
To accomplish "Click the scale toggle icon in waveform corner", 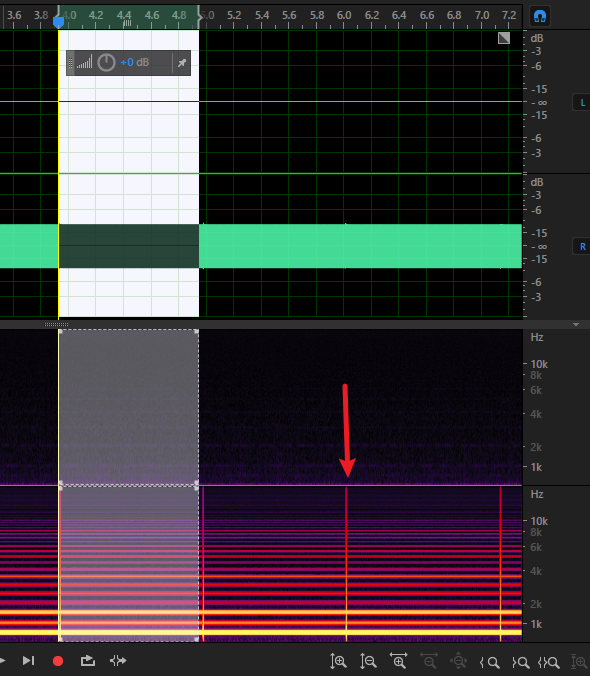I will pos(504,38).
